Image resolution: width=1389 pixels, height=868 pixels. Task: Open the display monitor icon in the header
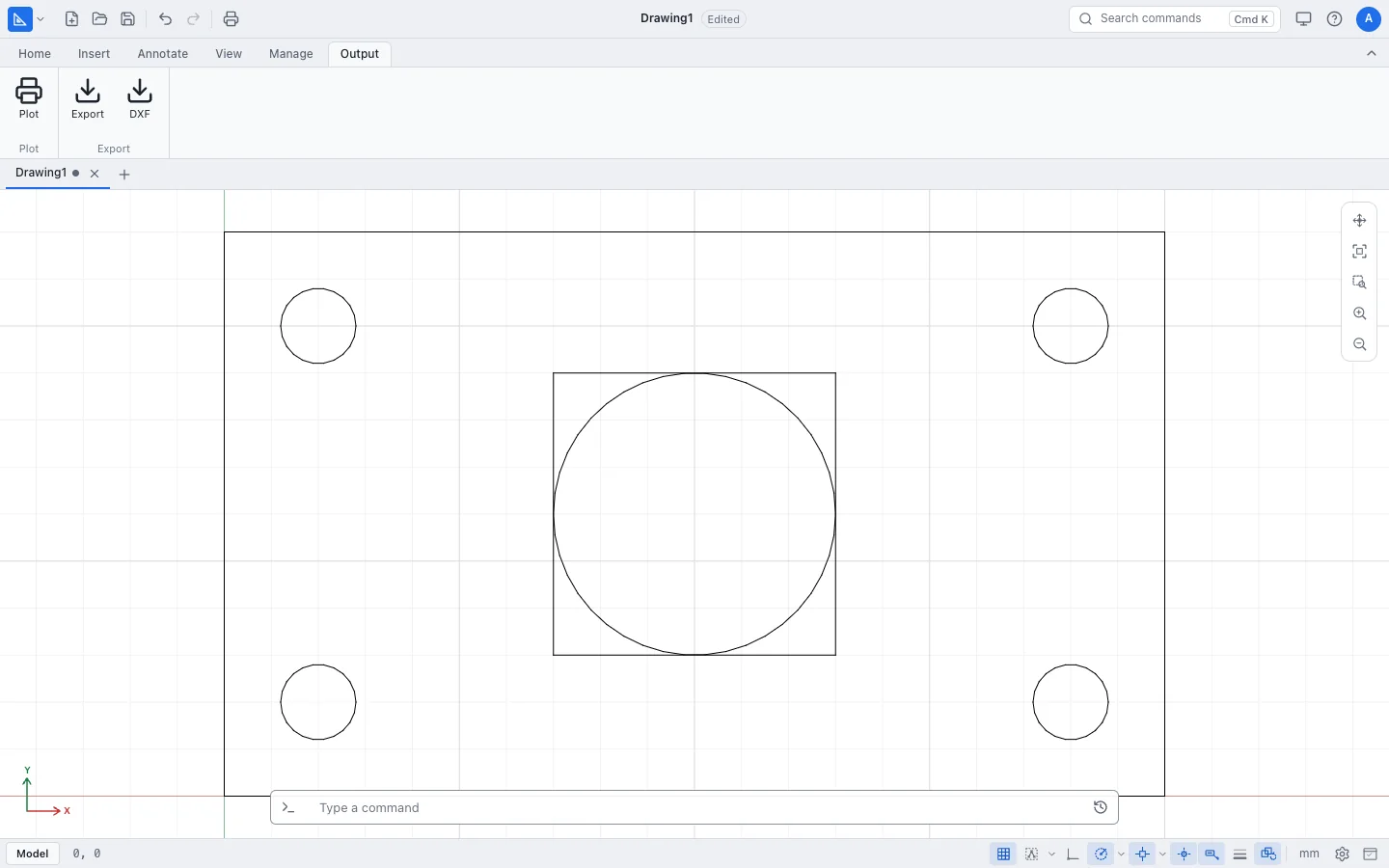(1304, 19)
